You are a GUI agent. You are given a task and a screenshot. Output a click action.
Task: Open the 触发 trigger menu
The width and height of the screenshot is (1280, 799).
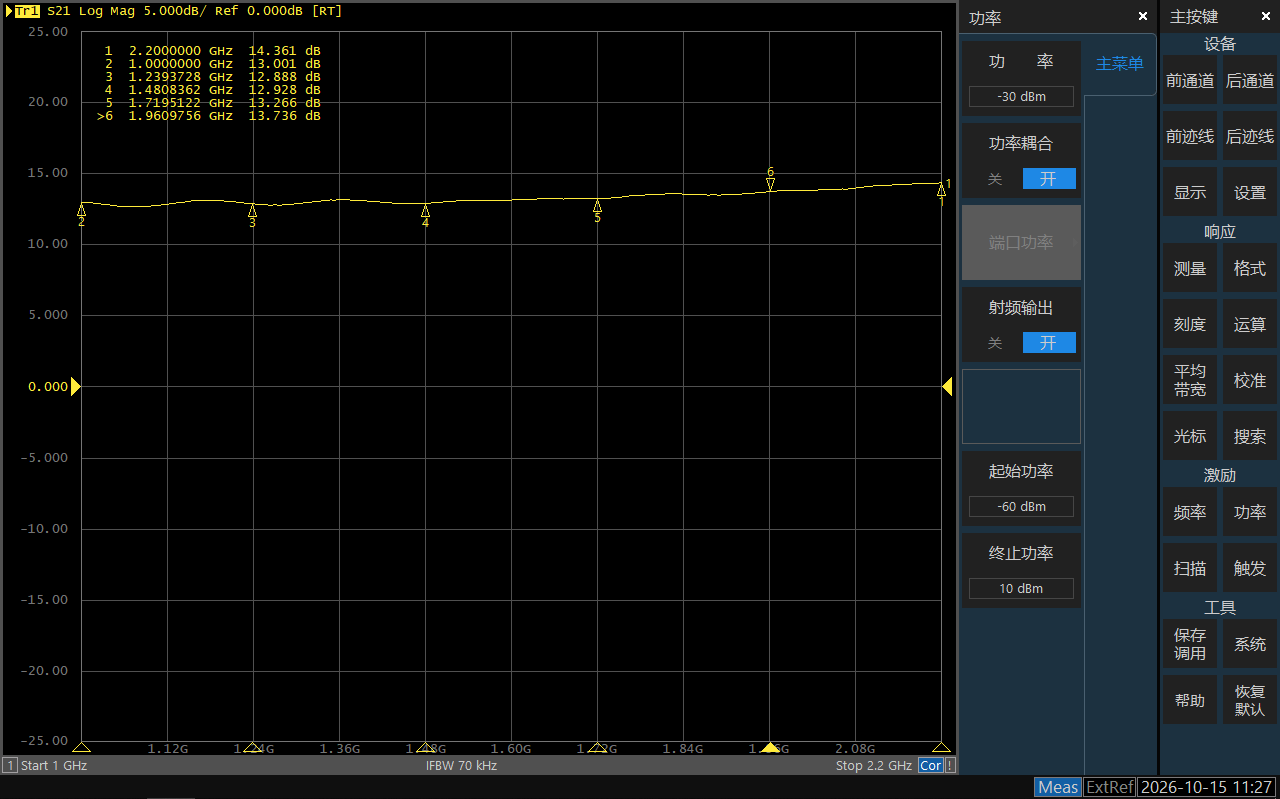tap(1250, 569)
